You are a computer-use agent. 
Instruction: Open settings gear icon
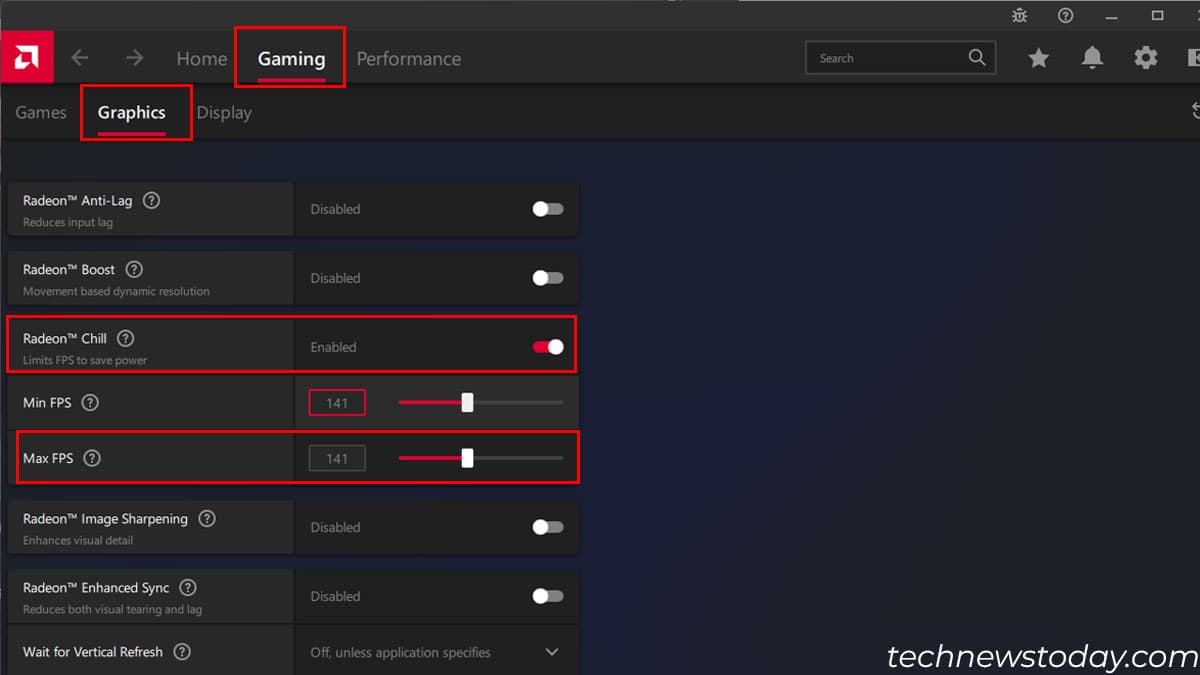(x=1146, y=58)
